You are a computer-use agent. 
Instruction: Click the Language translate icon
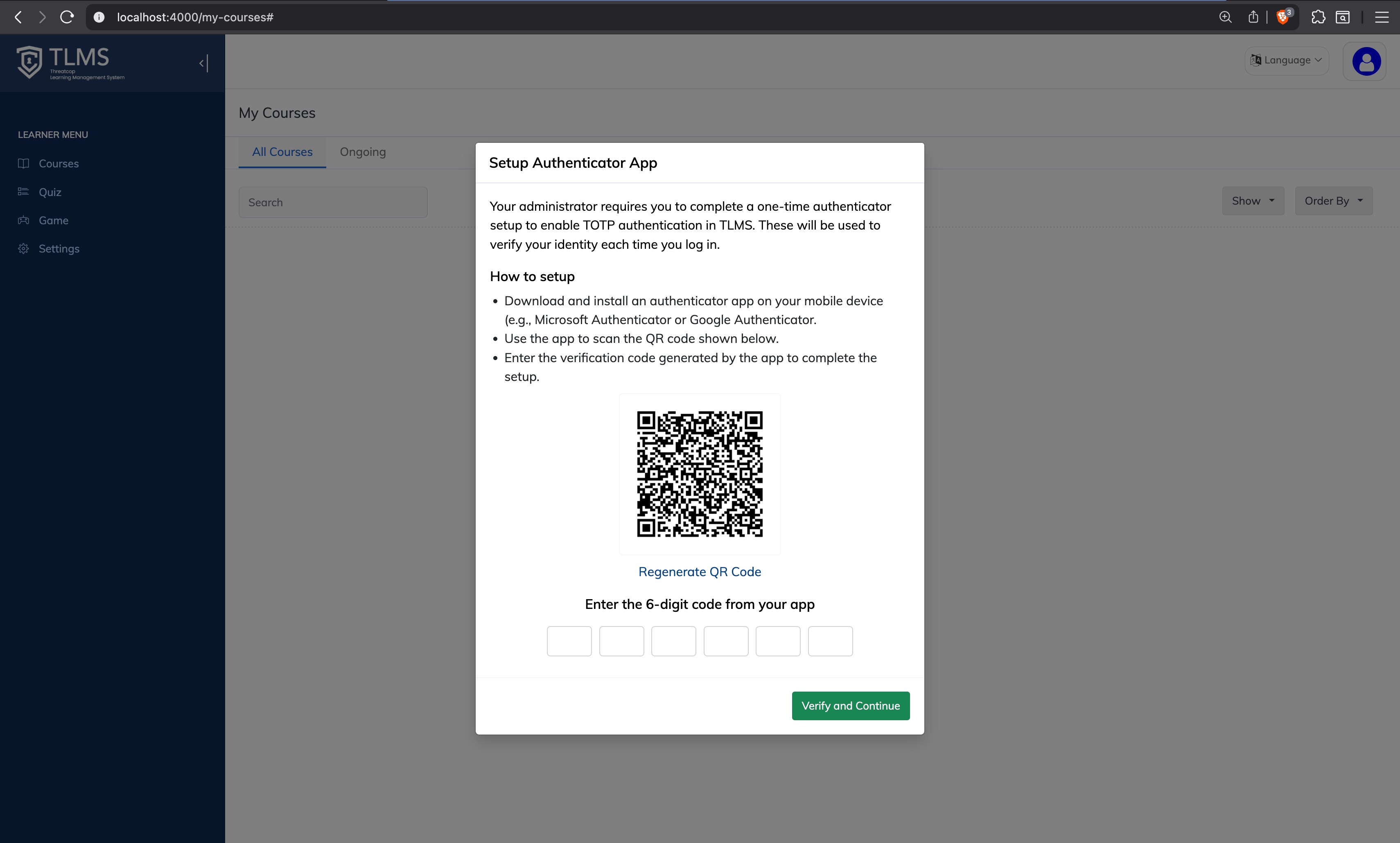click(x=1255, y=60)
